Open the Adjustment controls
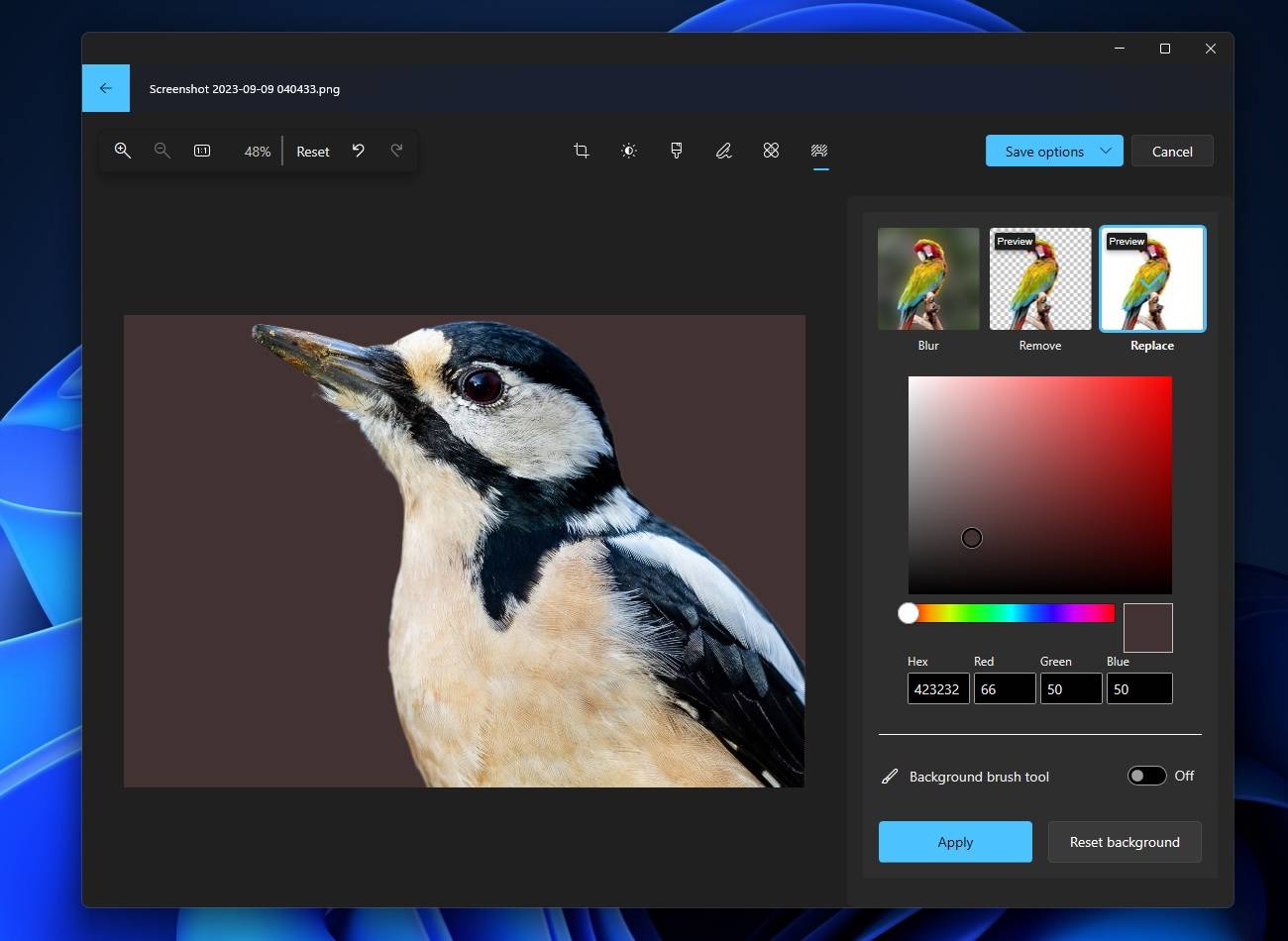 pyautogui.click(x=628, y=151)
